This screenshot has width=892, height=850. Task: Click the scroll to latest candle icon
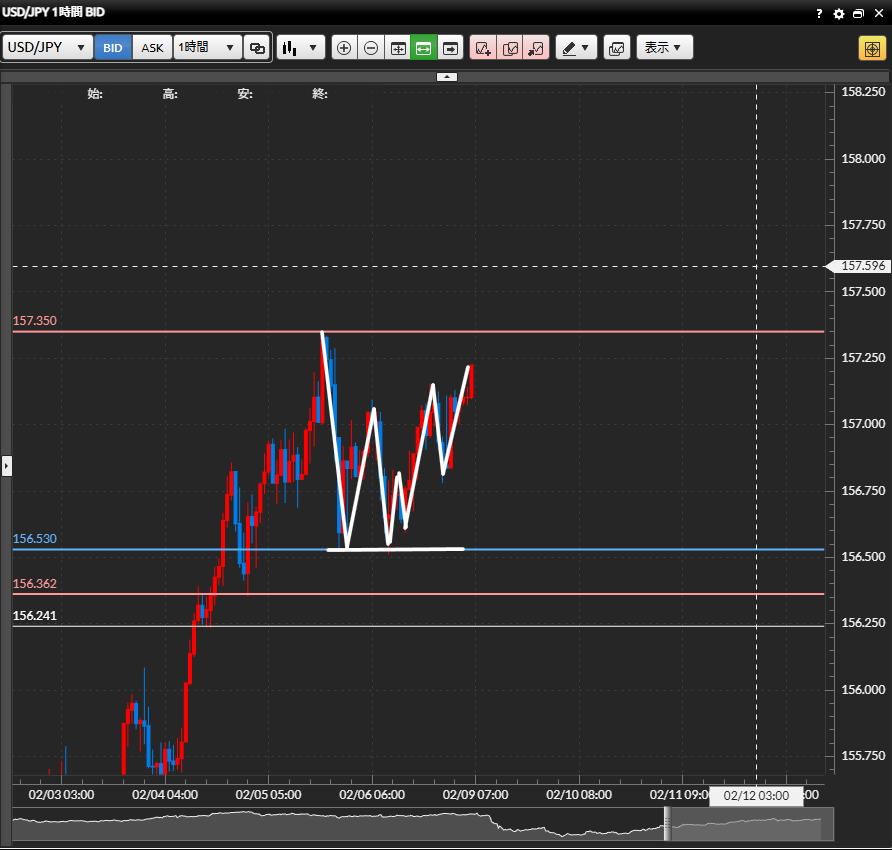click(x=450, y=48)
